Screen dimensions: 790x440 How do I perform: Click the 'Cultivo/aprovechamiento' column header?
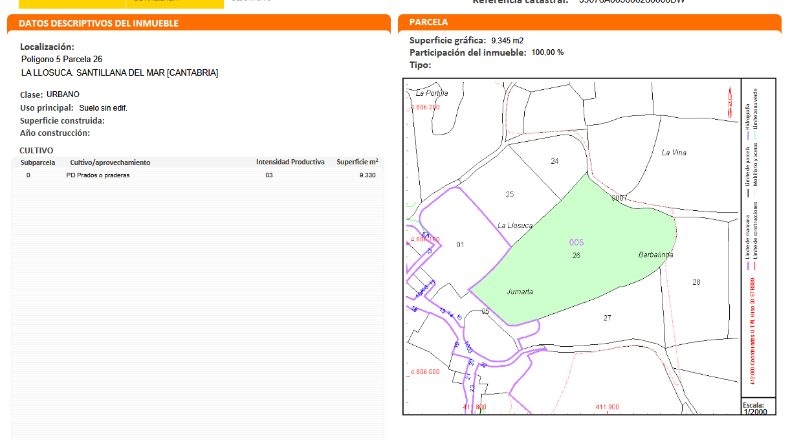tap(110, 162)
